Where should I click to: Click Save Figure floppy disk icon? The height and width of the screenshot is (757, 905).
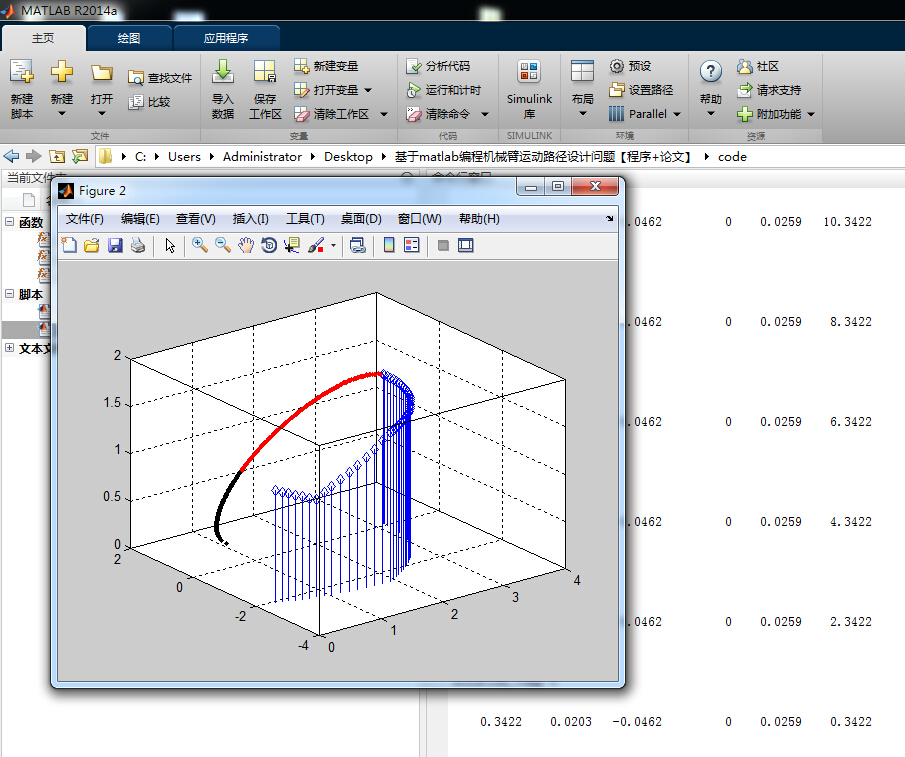[x=115, y=246]
